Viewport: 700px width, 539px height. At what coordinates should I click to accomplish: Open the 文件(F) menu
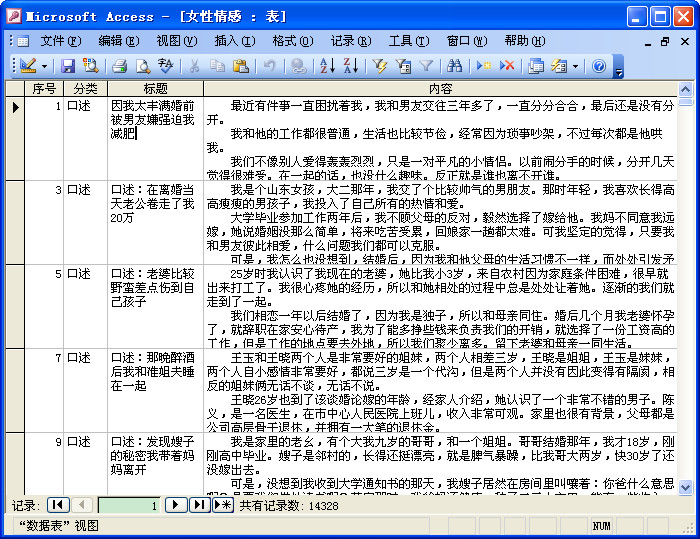click(61, 41)
